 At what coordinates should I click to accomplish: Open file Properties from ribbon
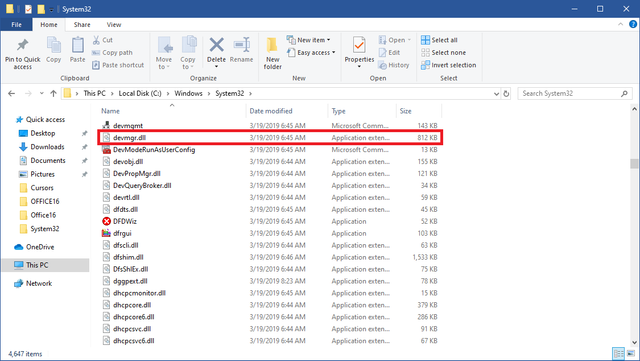(359, 51)
